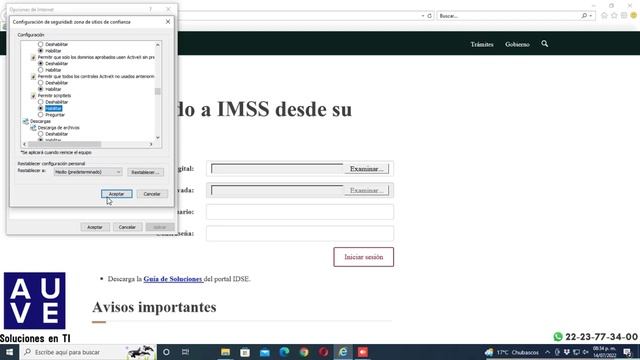Click the settings list scroll-up arrow
The width and height of the screenshot is (640, 360).
coord(158,44)
